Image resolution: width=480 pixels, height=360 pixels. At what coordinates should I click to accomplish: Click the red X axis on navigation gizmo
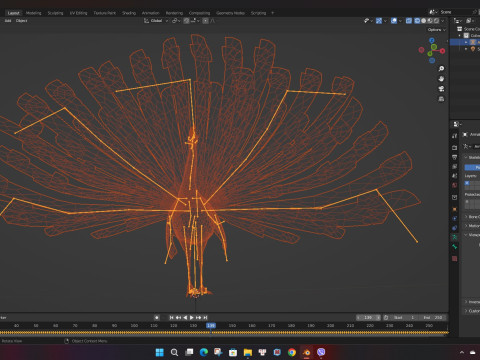(442, 51)
